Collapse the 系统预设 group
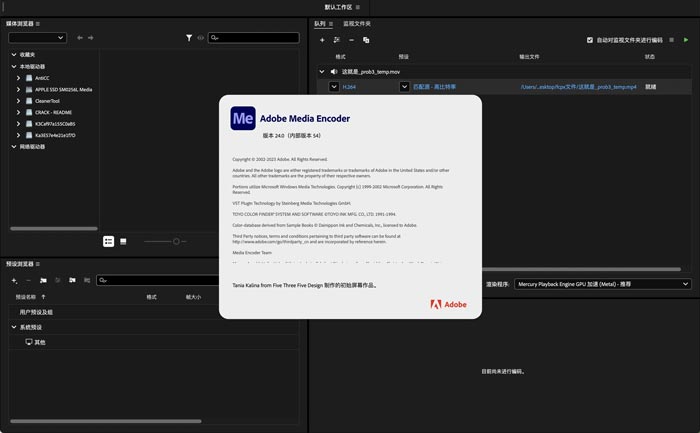The image size is (700, 433). pyautogui.click(x=14, y=327)
